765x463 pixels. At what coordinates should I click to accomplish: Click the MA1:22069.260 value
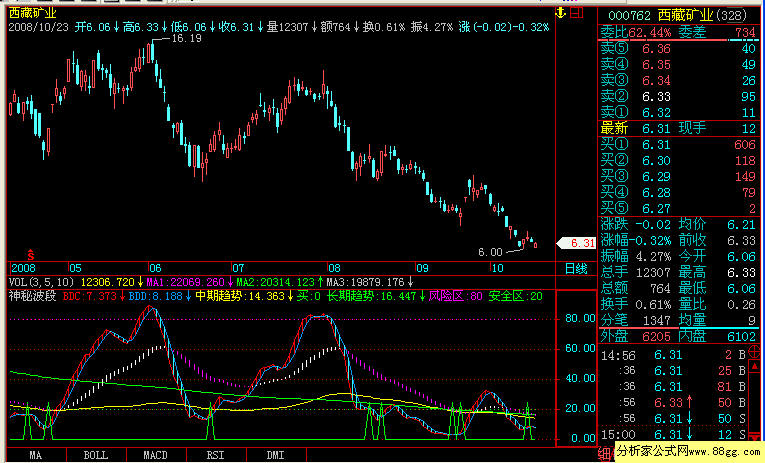[185, 282]
